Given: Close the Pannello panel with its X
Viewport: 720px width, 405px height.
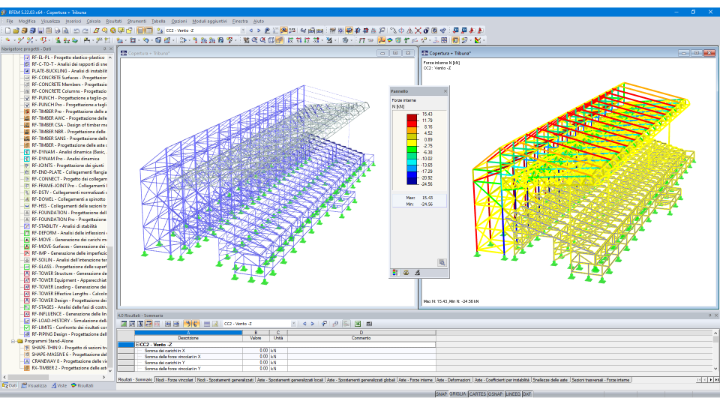Looking at the screenshot, I should (x=445, y=91).
